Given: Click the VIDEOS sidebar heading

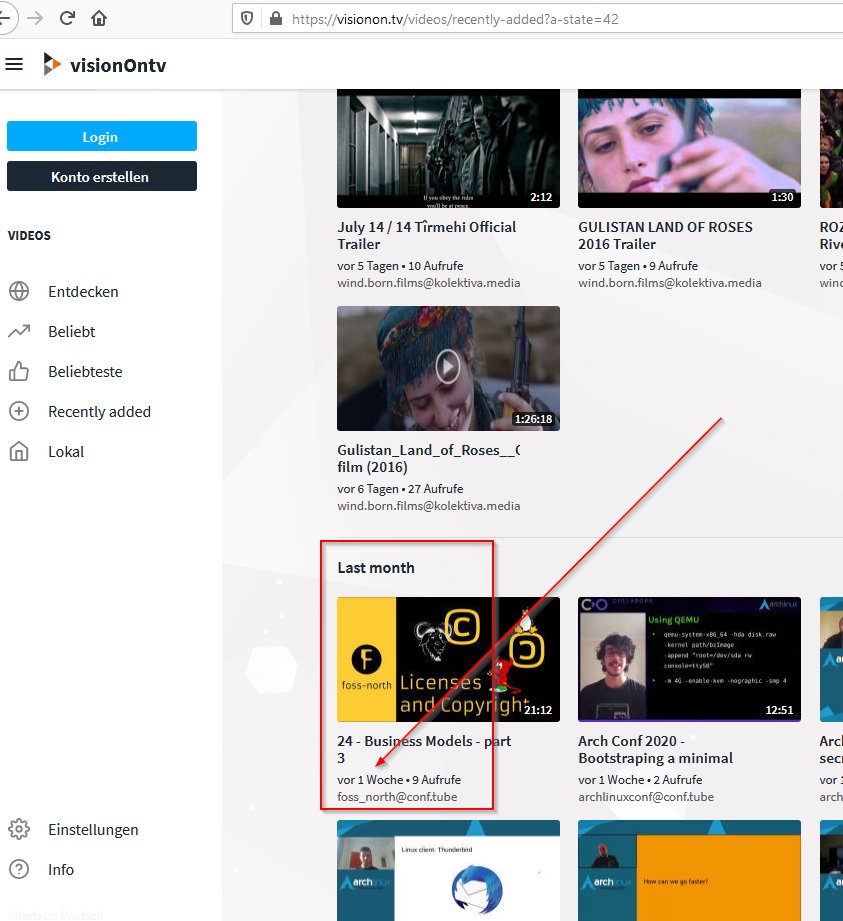Looking at the screenshot, I should [29, 236].
